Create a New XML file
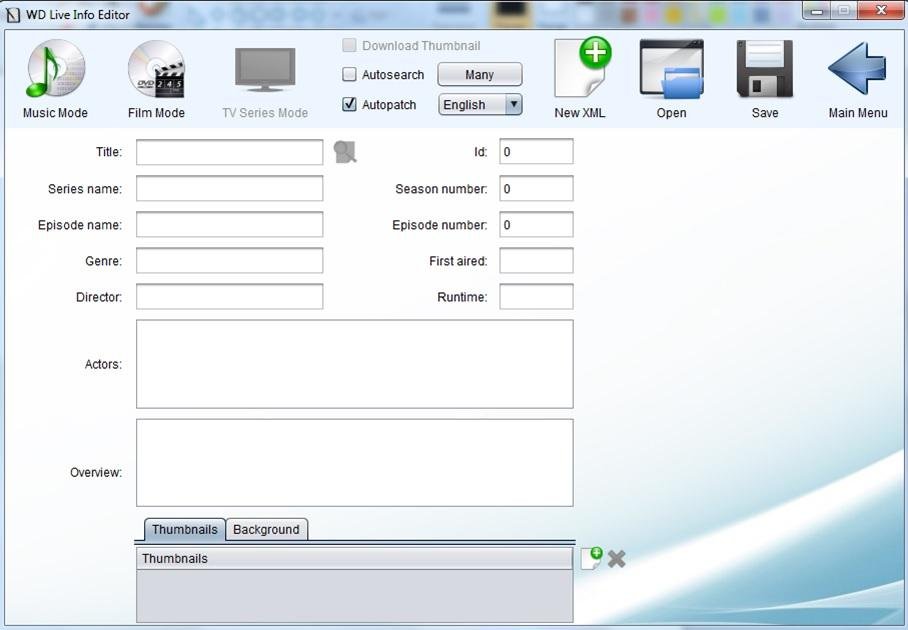The height and width of the screenshot is (630, 908). pyautogui.click(x=582, y=68)
